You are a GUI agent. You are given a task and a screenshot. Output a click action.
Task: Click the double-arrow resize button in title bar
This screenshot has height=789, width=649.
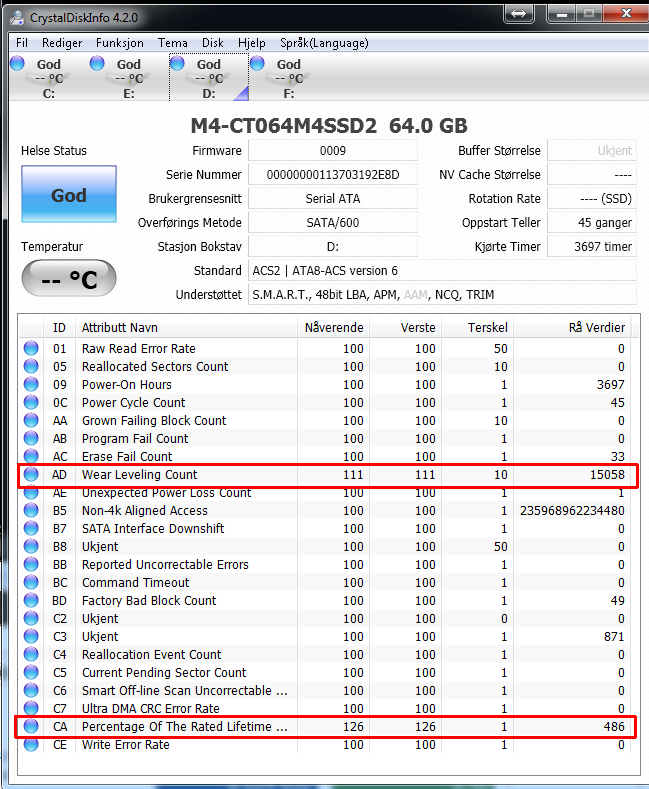518,14
